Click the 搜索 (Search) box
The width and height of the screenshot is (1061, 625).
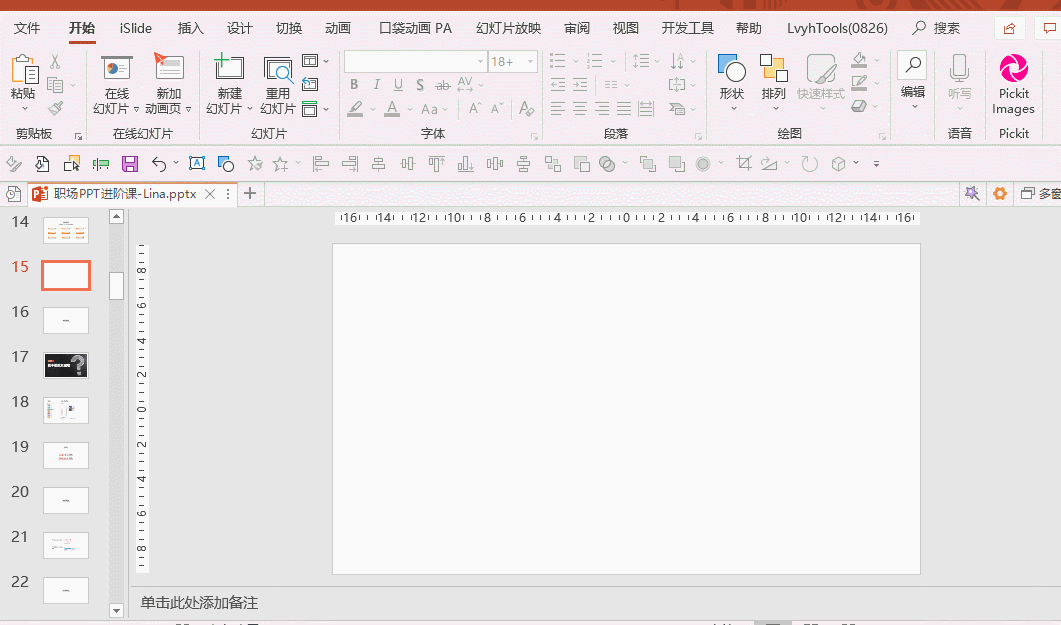click(x=936, y=28)
